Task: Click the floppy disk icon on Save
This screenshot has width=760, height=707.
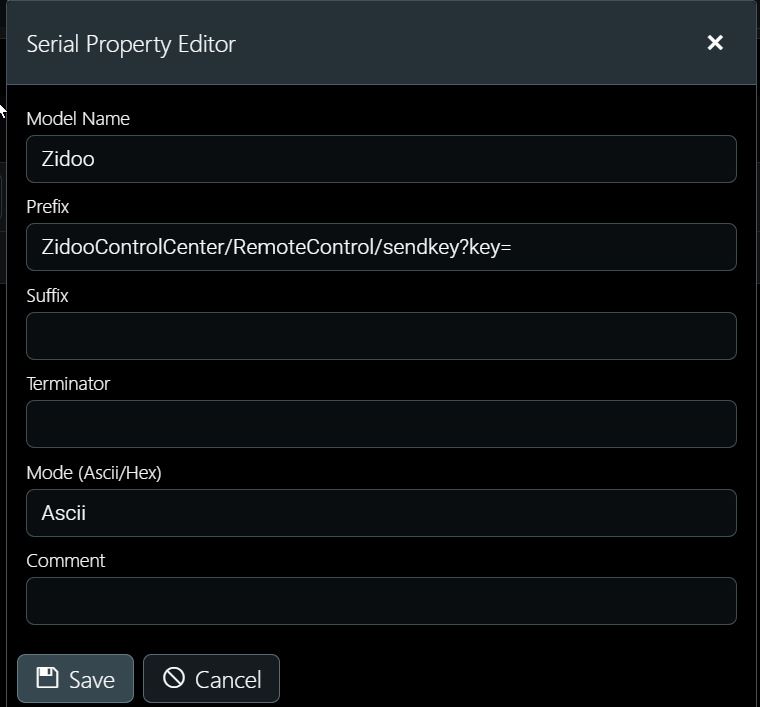Action: click(48, 677)
